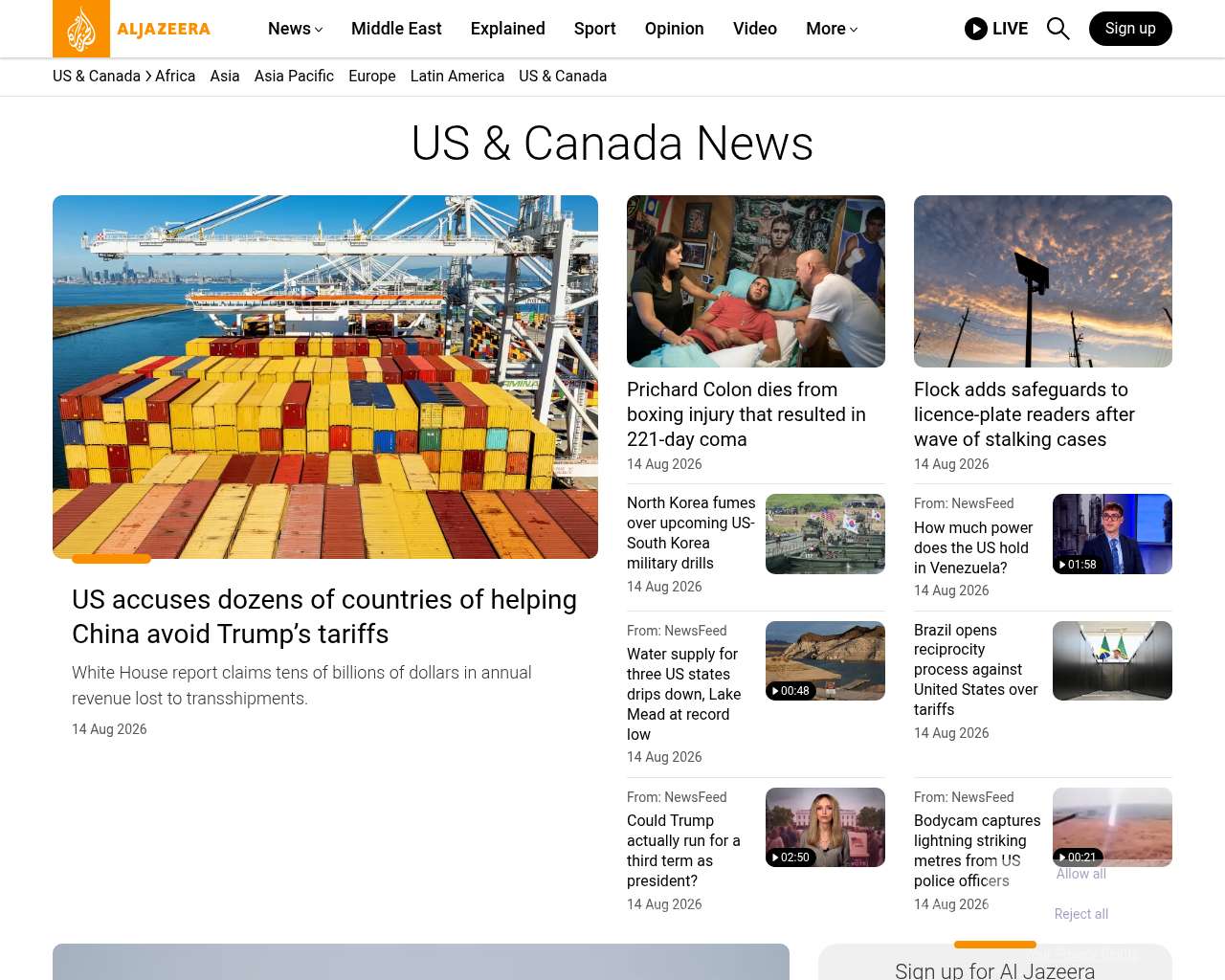Select the Latin America region tab
This screenshot has width=1225, height=980.
[x=457, y=76]
